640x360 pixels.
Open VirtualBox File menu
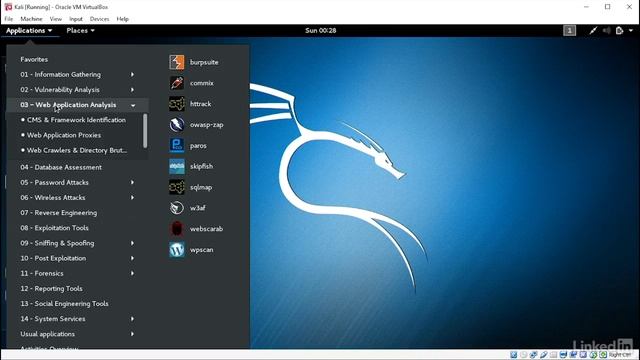[9, 19]
